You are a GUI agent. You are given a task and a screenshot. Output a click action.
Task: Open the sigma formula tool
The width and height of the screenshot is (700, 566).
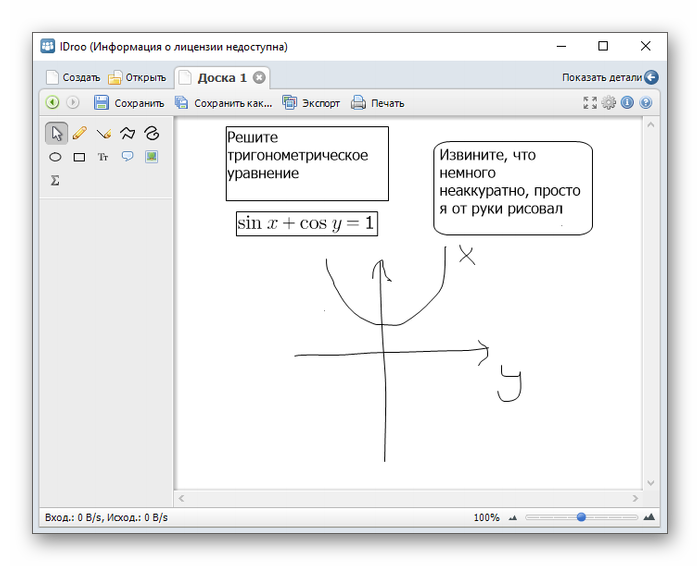tap(55, 180)
